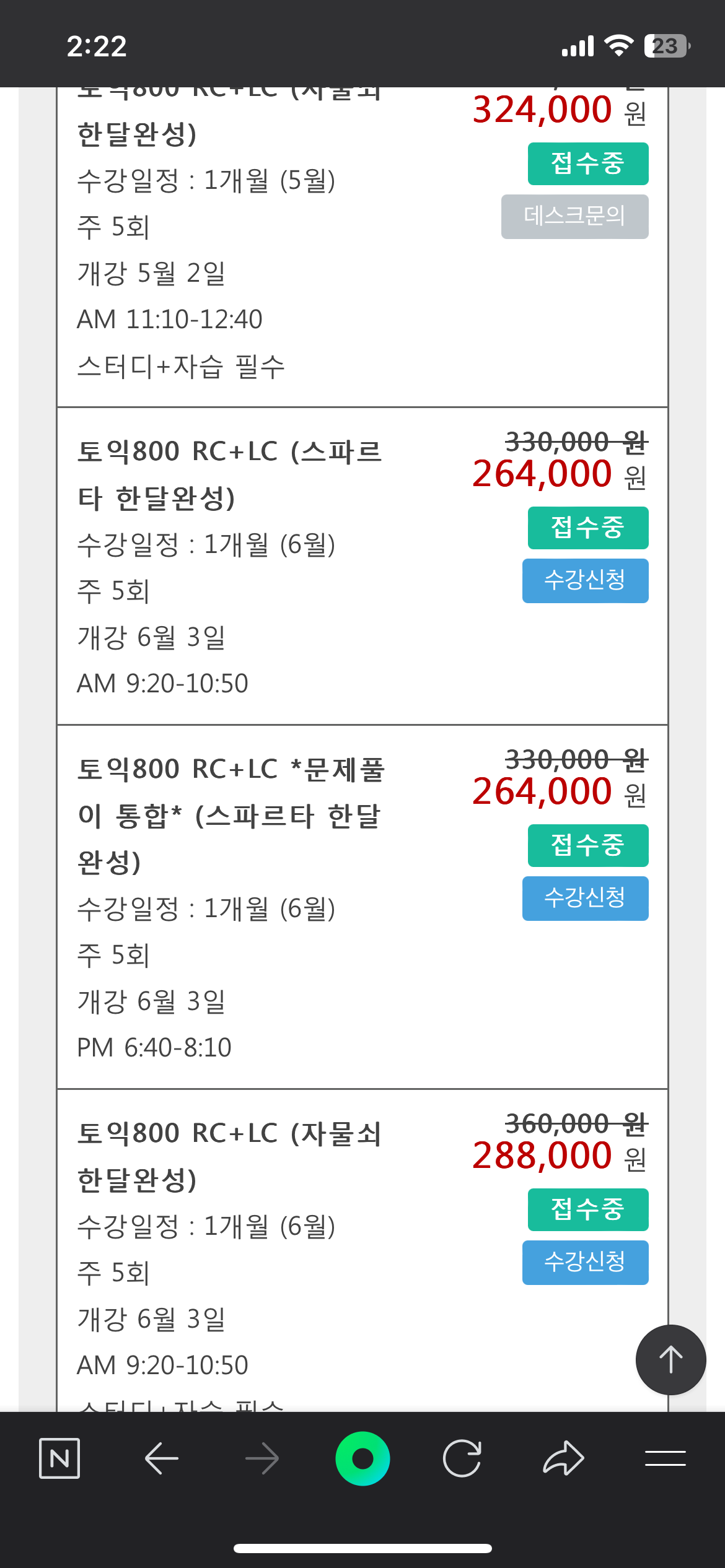Tap the forward arrow in browser bar
The height and width of the screenshot is (1568, 725).
[261, 1458]
